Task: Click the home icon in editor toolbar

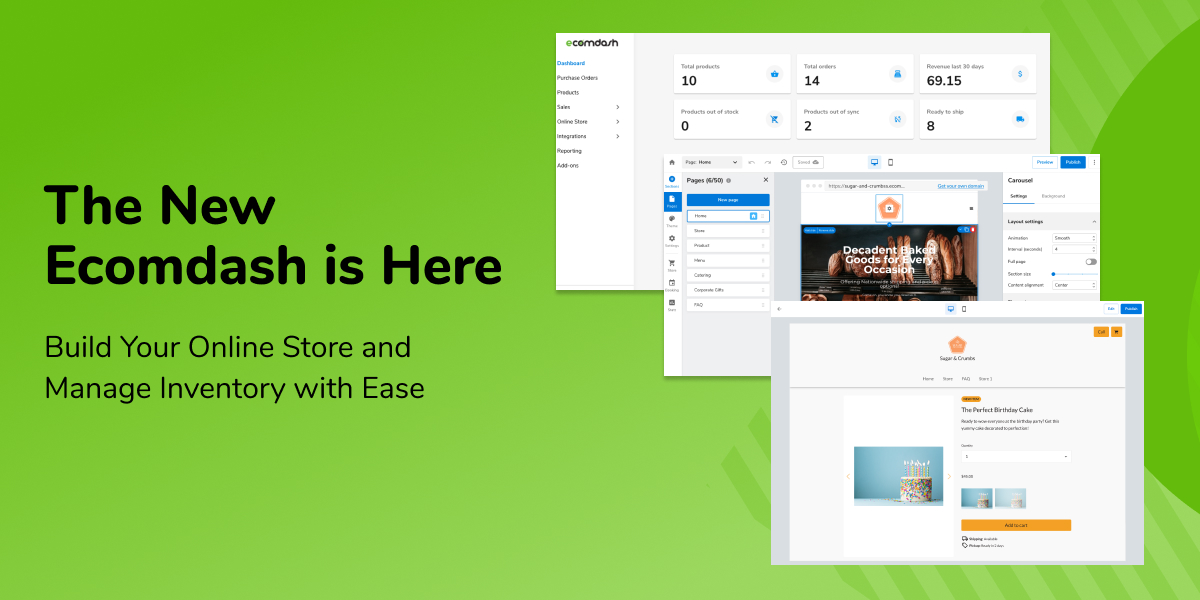Action: (672, 162)
